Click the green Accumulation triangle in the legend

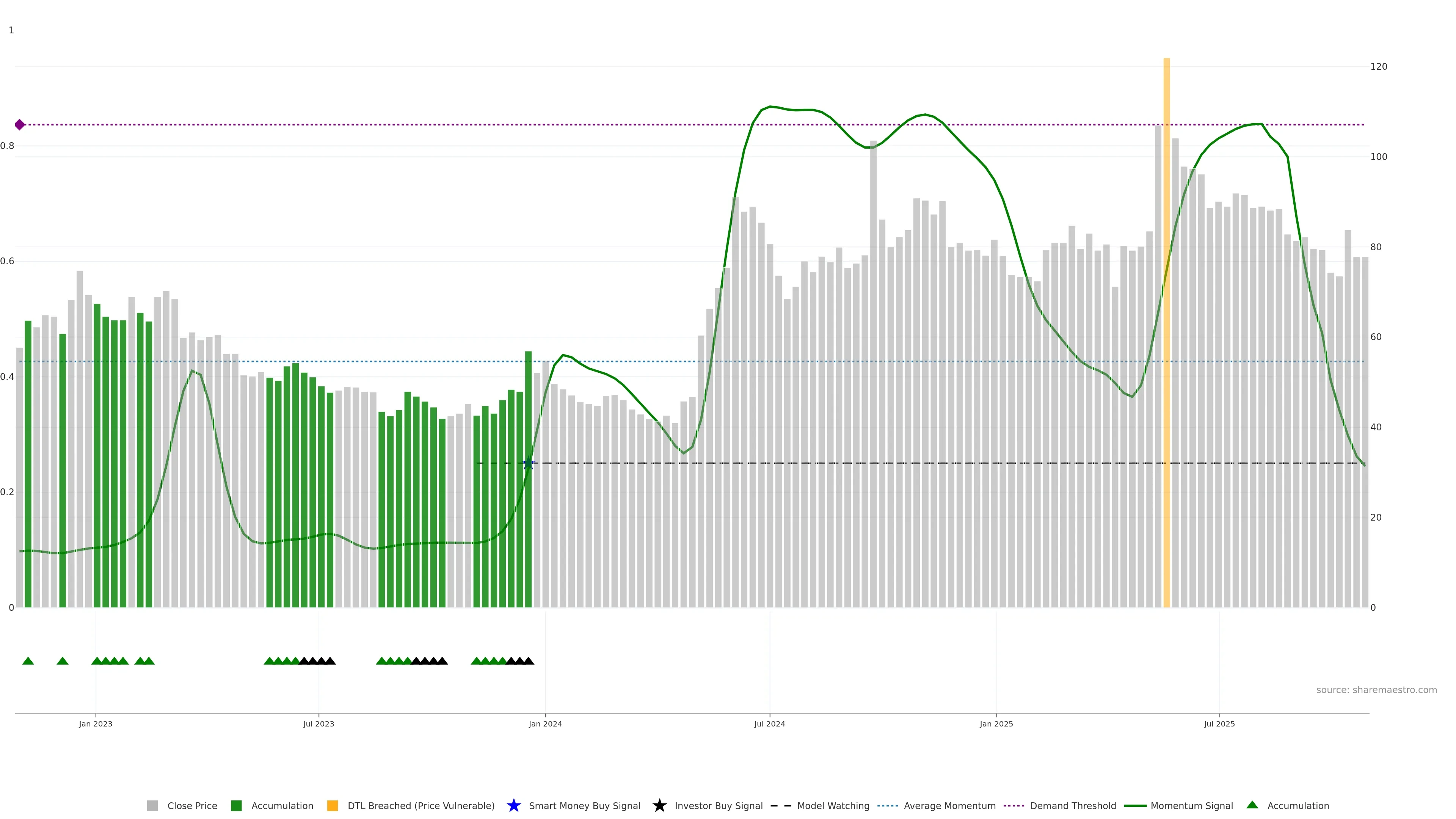(1252, 805)
